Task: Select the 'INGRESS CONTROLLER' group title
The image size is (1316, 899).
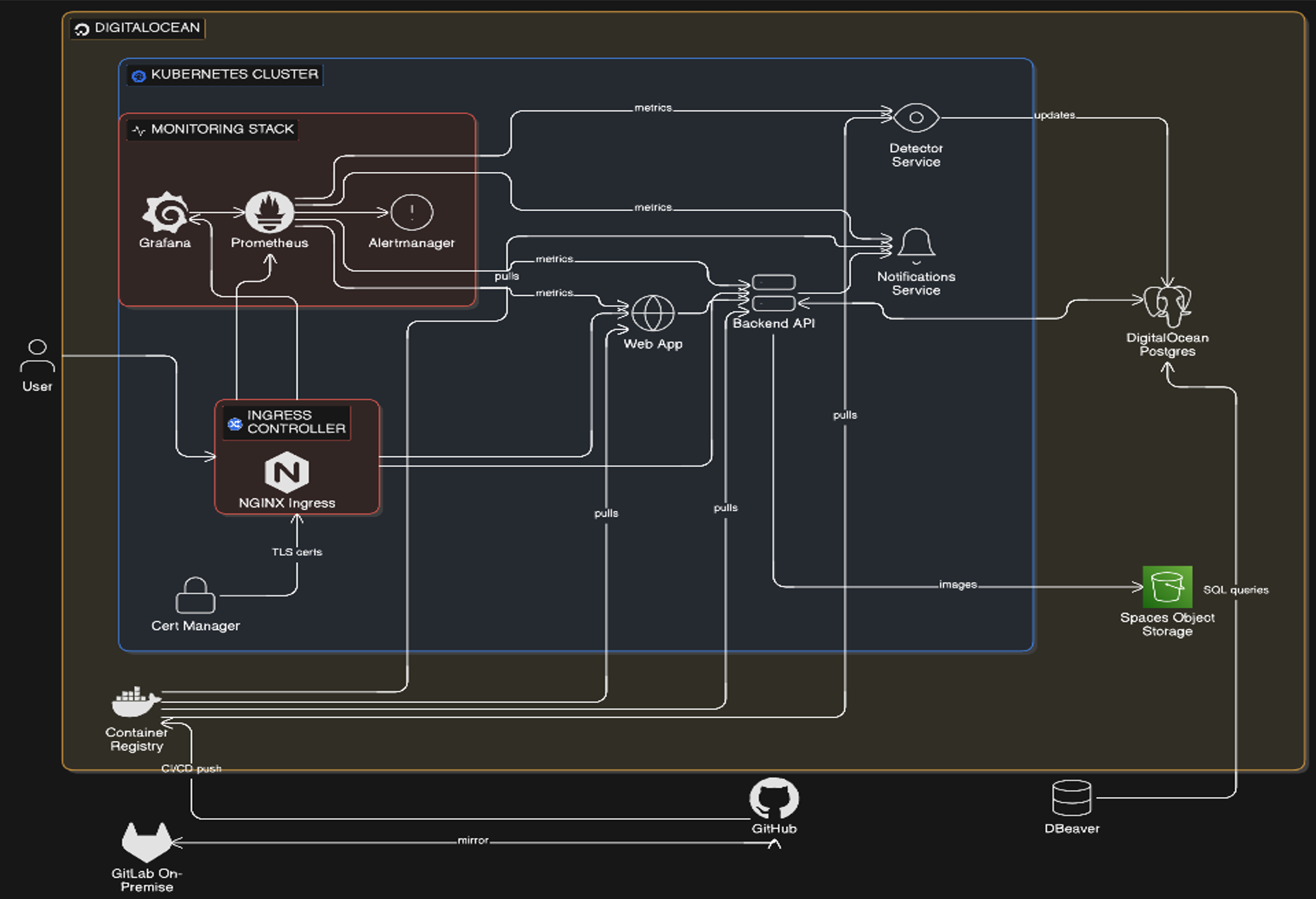Action: pyautogui.click(x=296, y=422)
